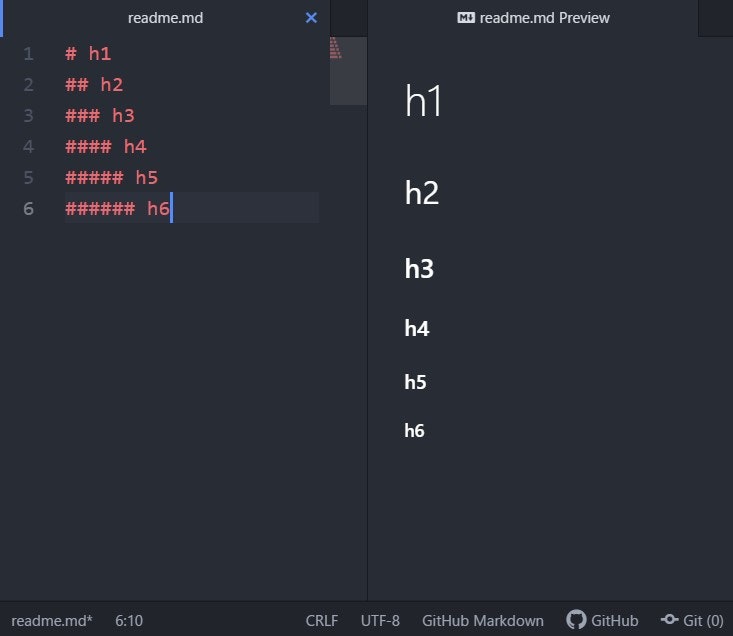
Task: Place cursor on line '### h3'
Action: (x=100, y=115)
